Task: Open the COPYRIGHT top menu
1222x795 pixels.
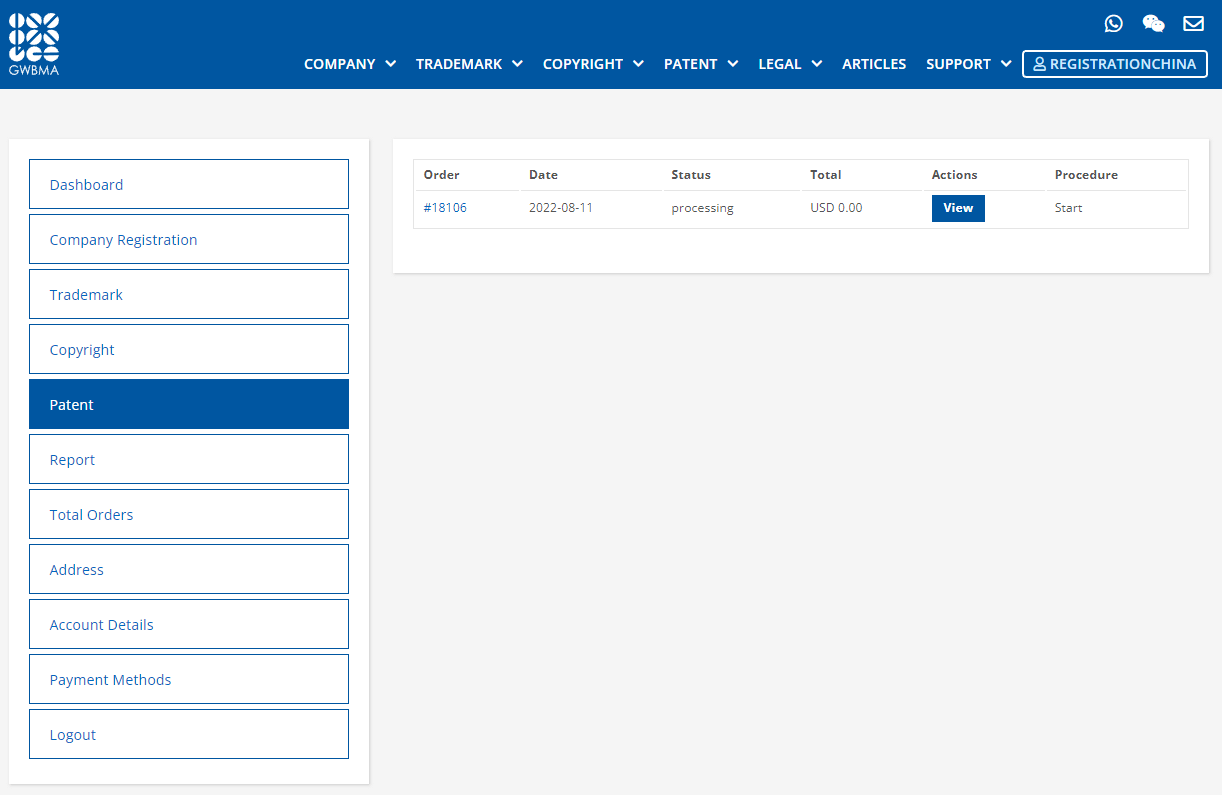Action: [583, 64]
